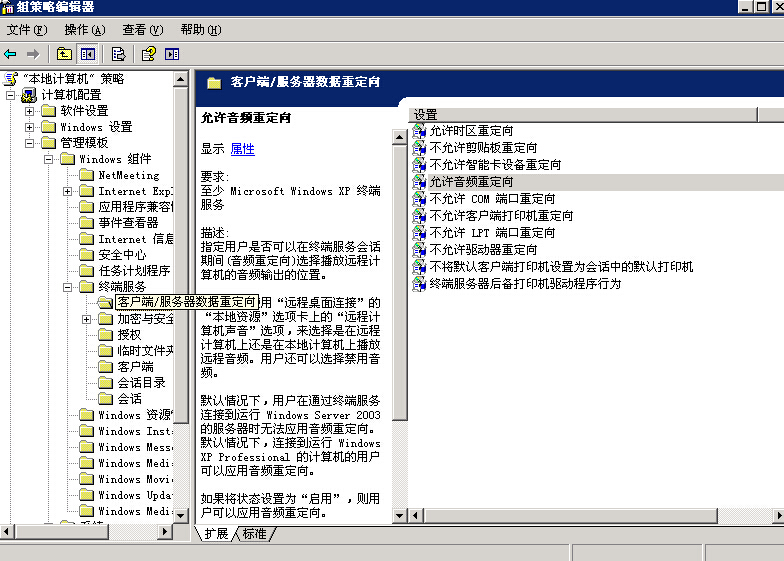Viewport: 784px width, 561px height.
Task: Open Help via the question-mark toolbar icon
Action: pyautogui.click(x=148, y=54)
